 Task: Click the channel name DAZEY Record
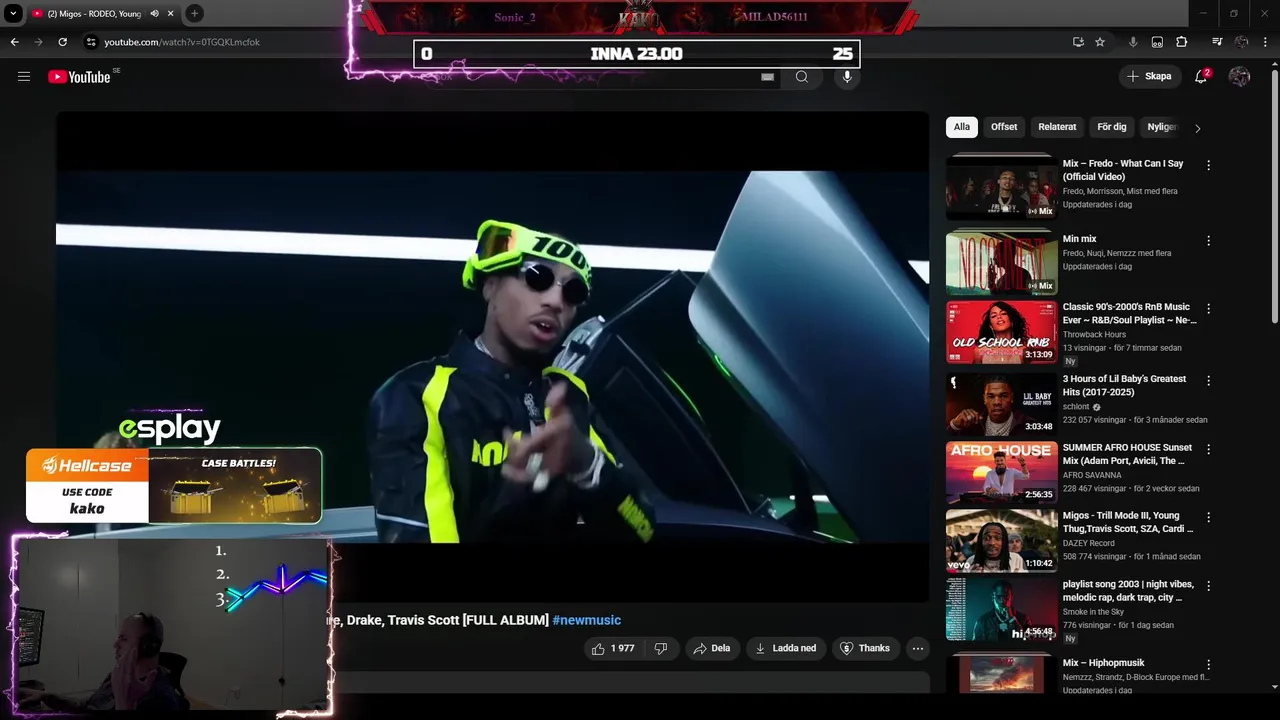1088,543
